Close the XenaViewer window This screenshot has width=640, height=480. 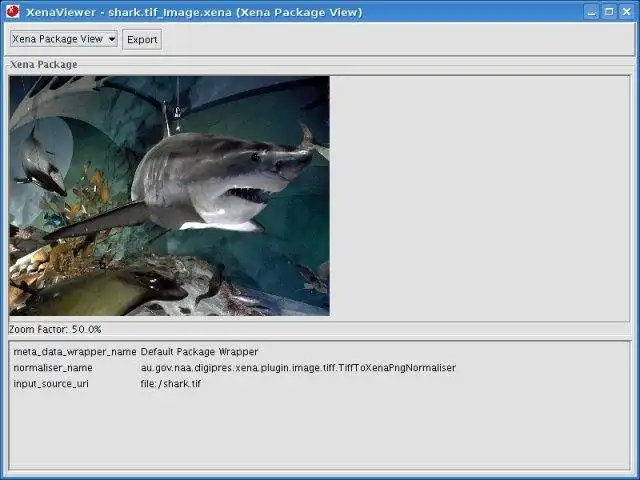pos(627,11)
